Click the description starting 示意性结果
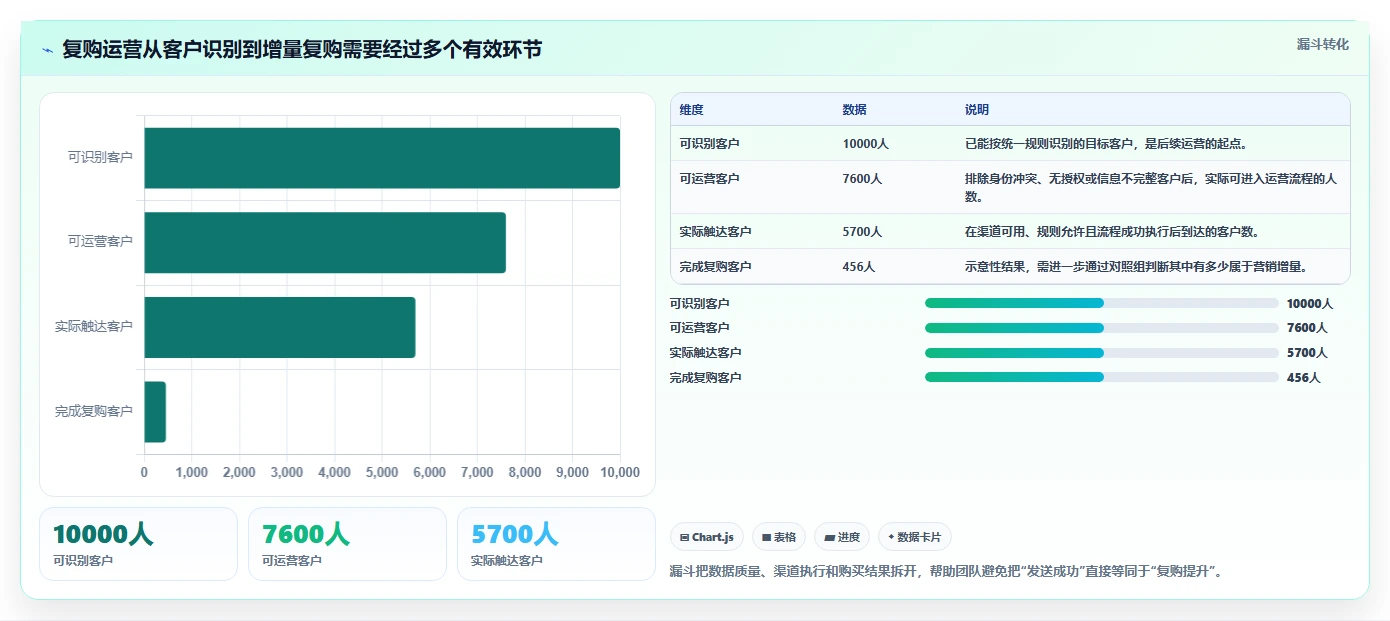1390x621 pixels. [1136, 267]
